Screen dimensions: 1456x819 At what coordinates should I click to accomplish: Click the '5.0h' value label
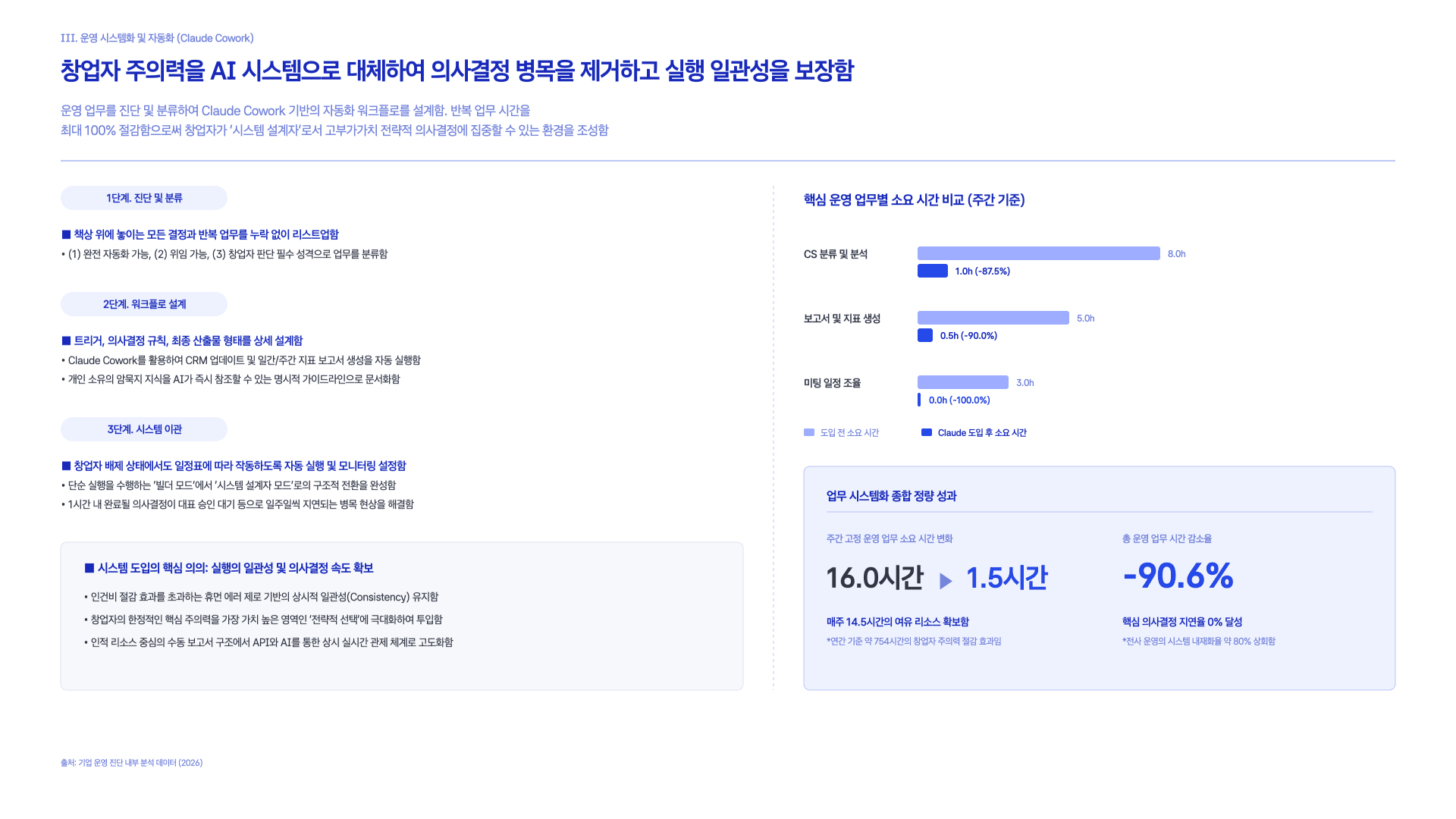pyautogui.click(x=1085, y=318)
